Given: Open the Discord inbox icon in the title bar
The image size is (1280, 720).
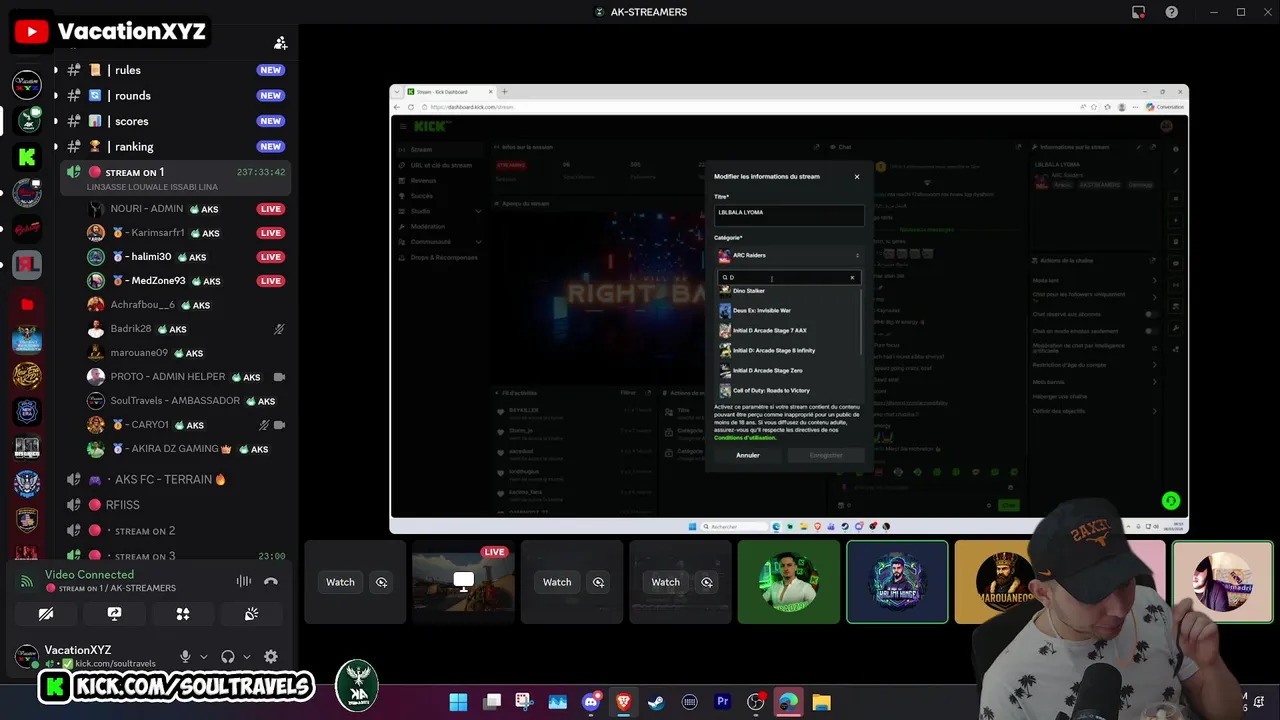Looking at the screenshot, I should pyautogui.click(x=1138, y=12).
